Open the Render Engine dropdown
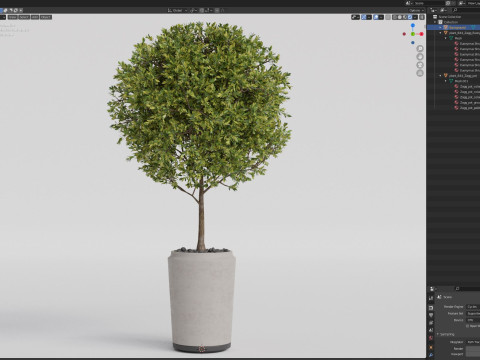 [x=473, y=306]
